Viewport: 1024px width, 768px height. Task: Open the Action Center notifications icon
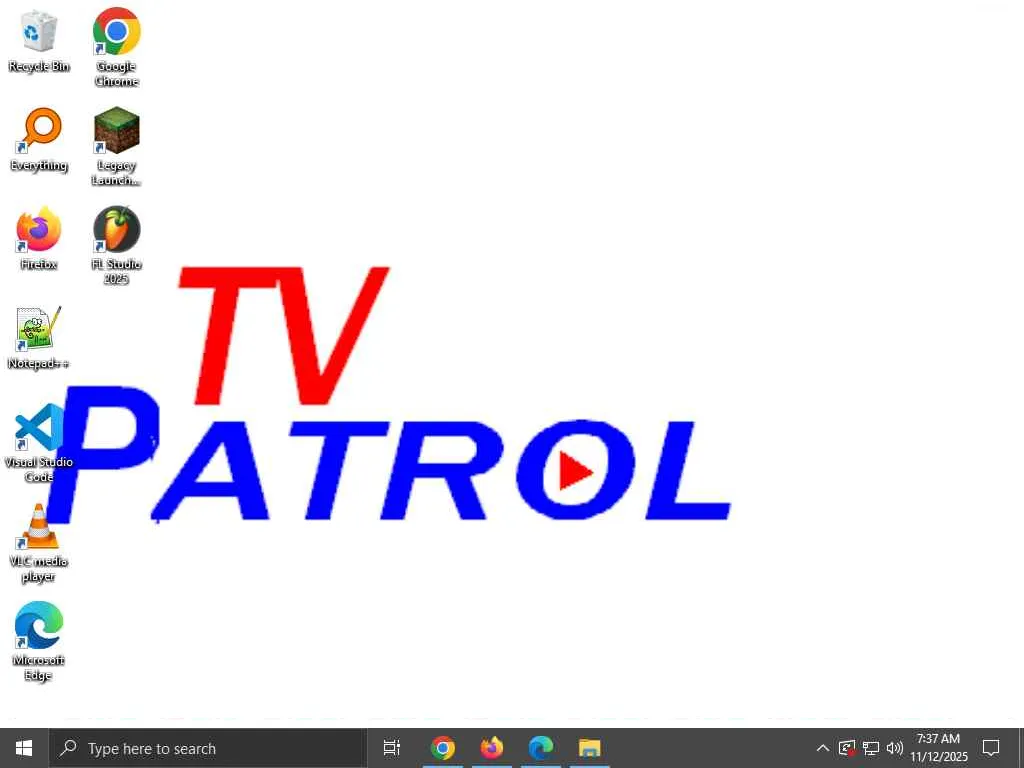tap(991, 748)
